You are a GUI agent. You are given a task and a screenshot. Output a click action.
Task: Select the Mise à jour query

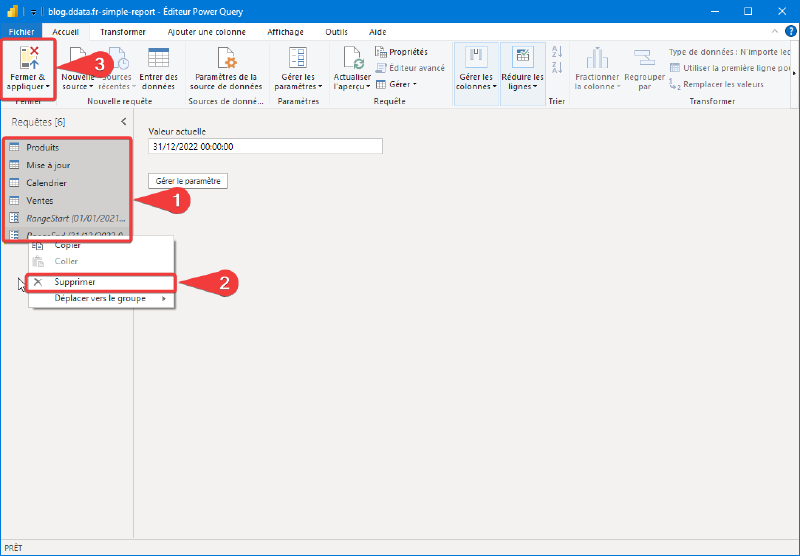(x=67, y=165)
